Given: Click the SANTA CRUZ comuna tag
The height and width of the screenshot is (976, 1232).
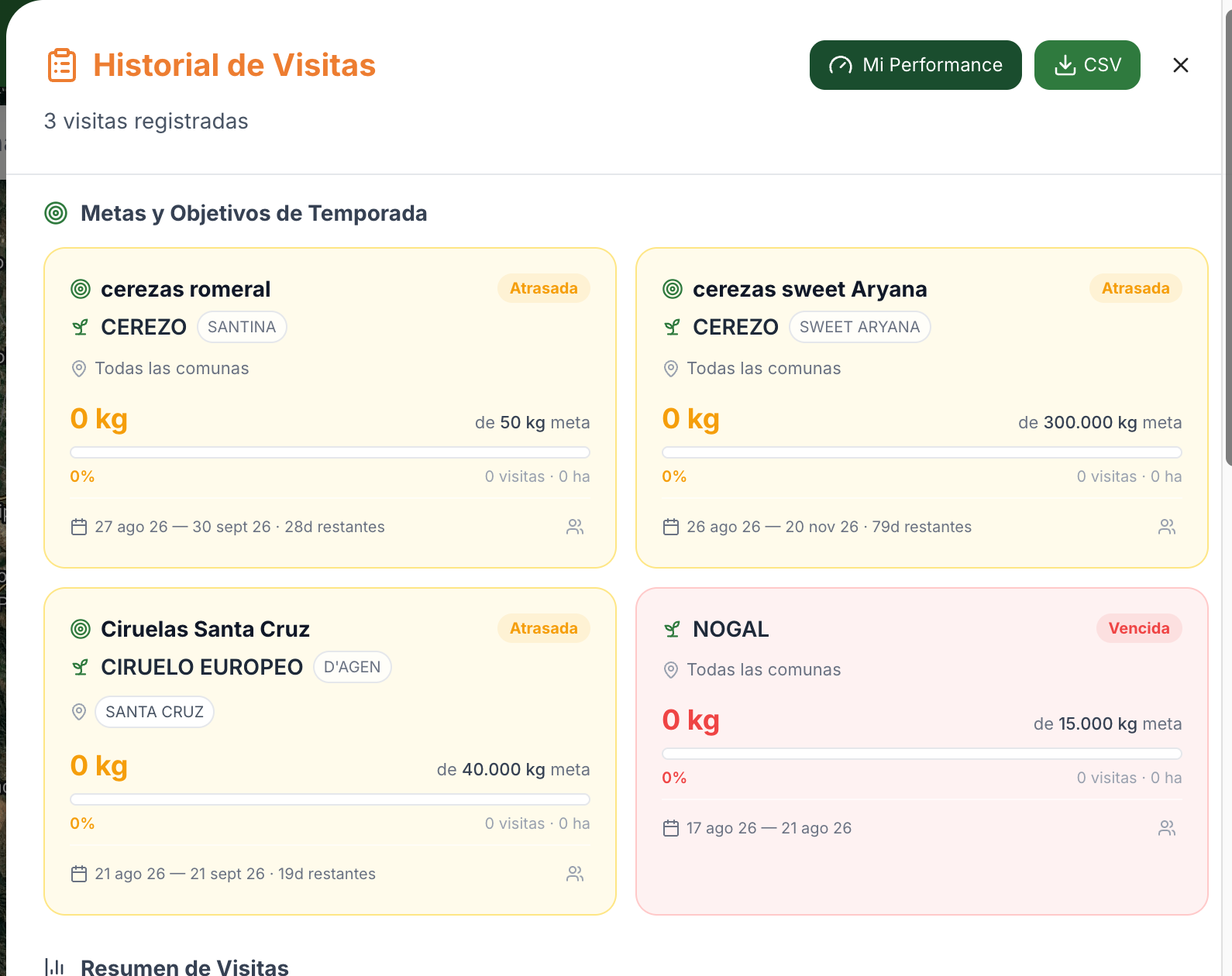Looking at the screenshot, I should point(154,712).
